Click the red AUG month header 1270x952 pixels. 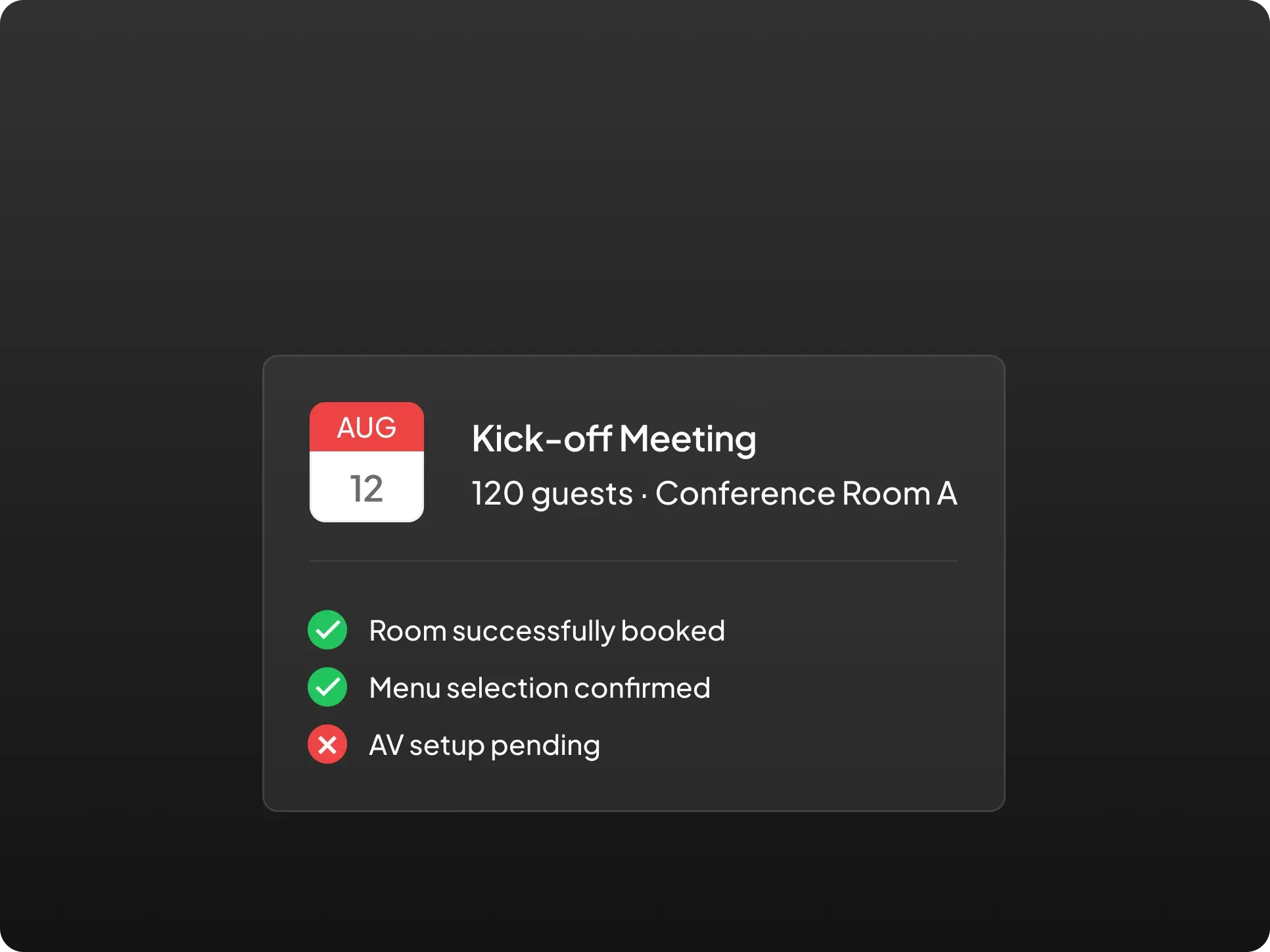367,428
